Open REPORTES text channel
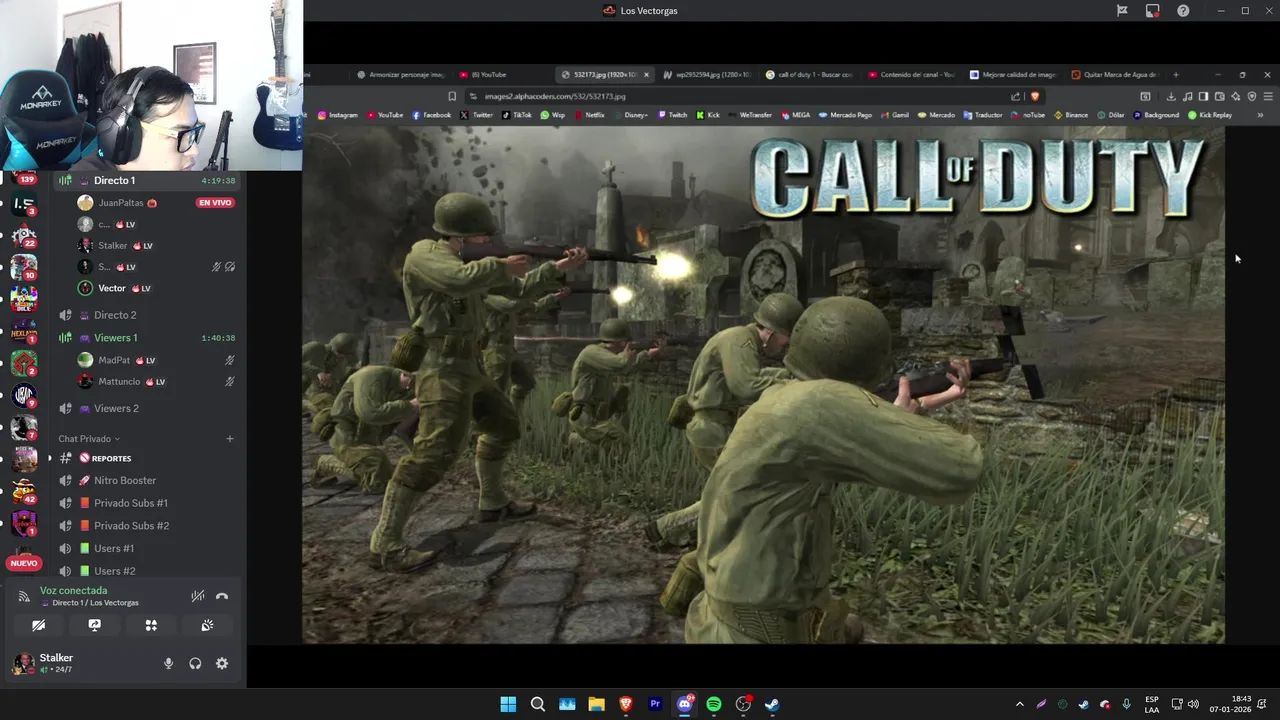The image size is (1280, 720). [147, 458]
